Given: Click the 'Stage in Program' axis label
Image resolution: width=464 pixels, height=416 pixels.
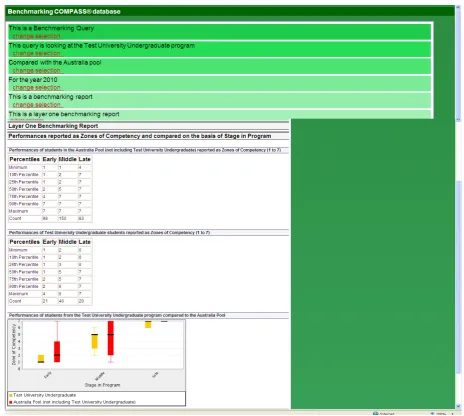Looking at the screenshot, I should [102, 385].
